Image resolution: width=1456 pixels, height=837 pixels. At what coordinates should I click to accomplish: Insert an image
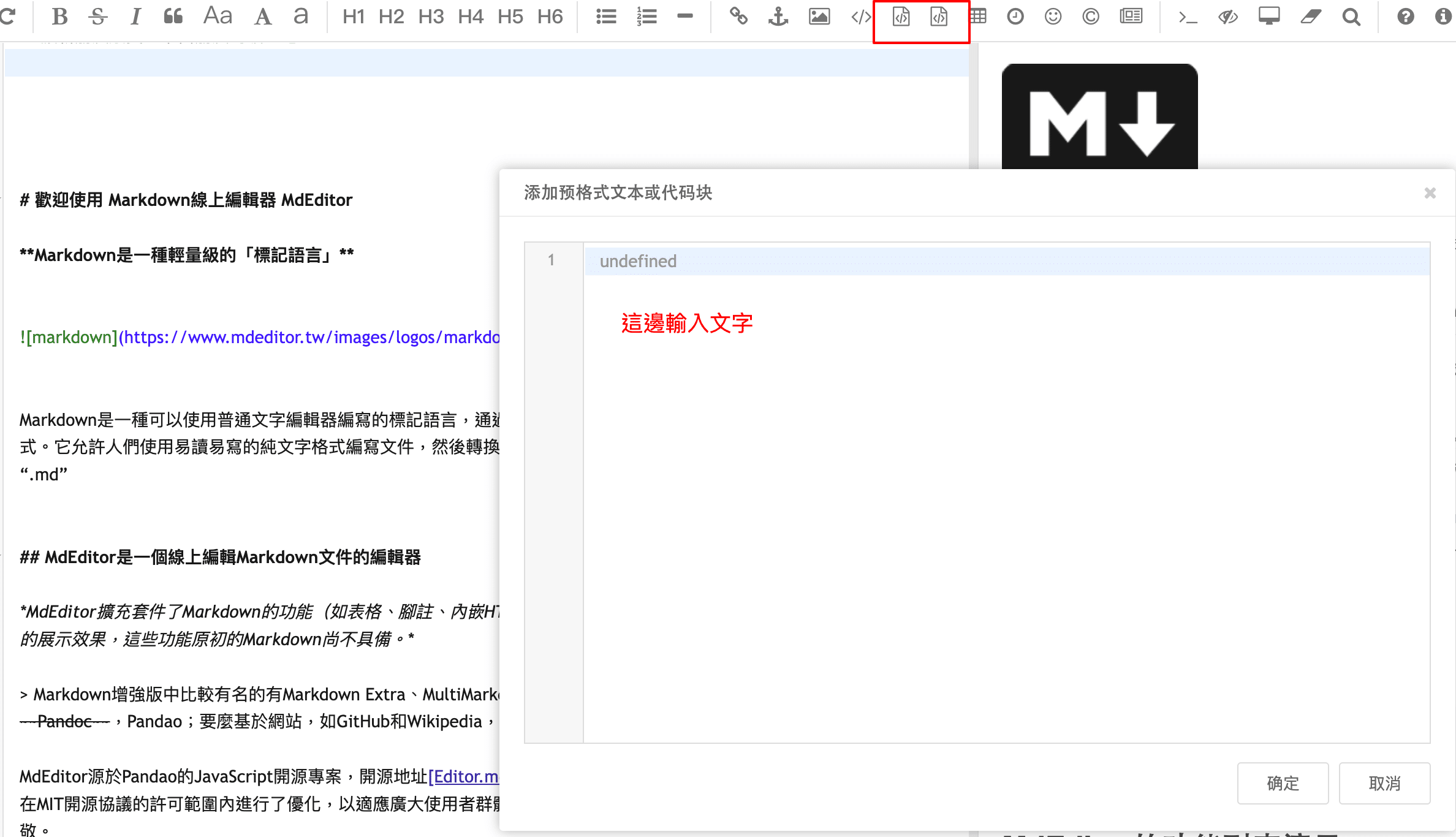click(819, 17)
